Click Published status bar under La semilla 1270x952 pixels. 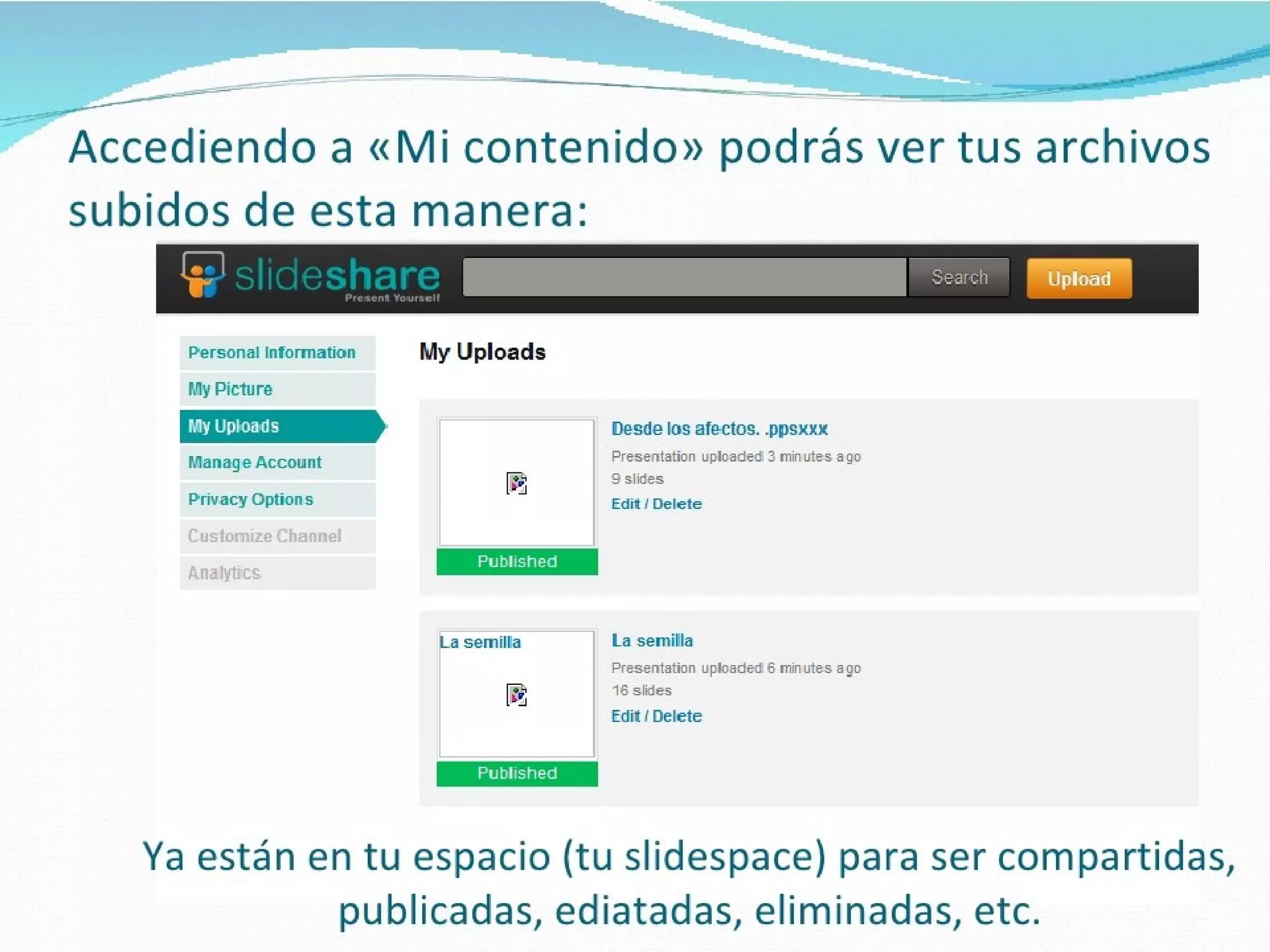click(x=517, y=773)
